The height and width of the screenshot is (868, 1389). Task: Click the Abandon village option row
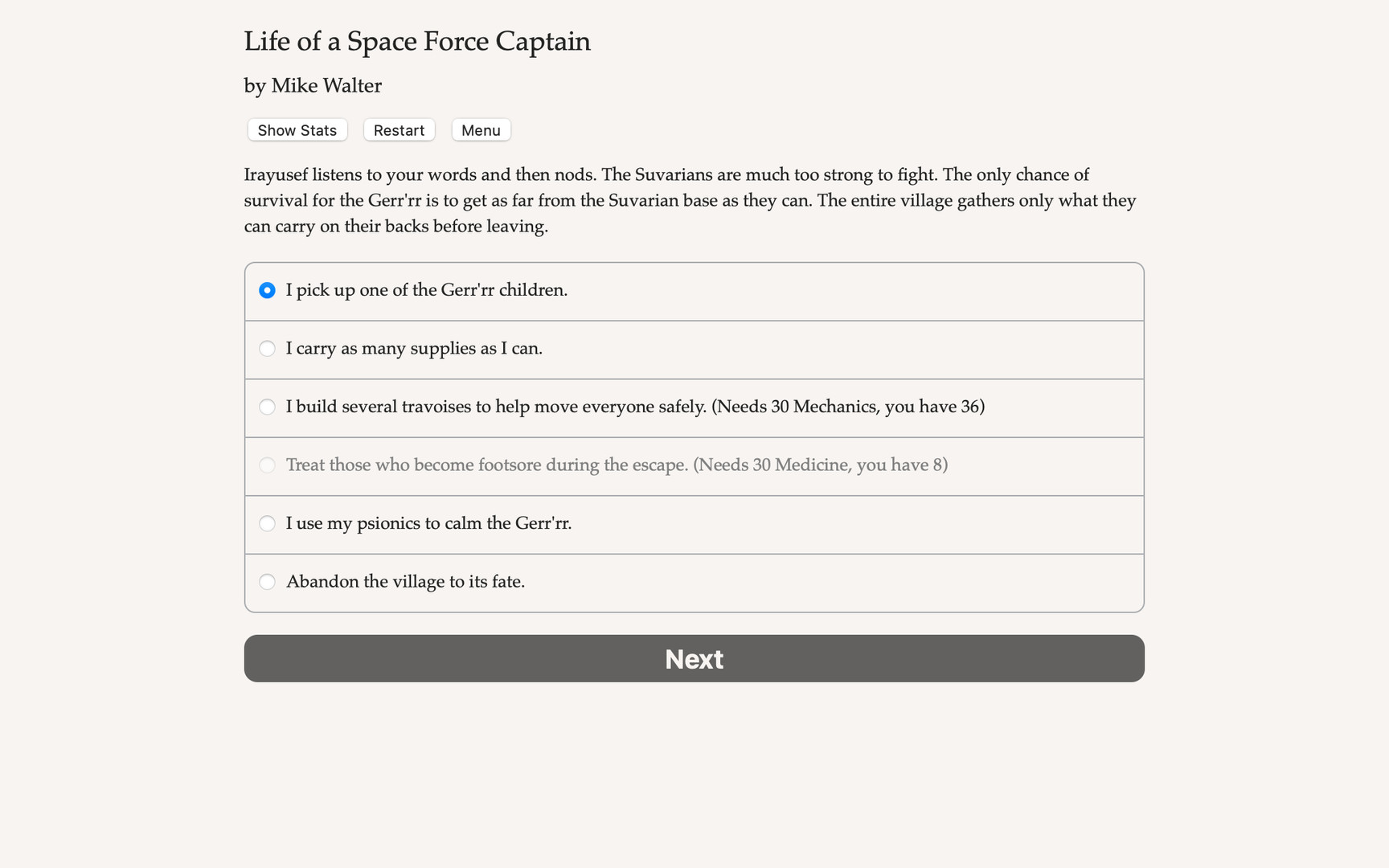pos(694,583)
